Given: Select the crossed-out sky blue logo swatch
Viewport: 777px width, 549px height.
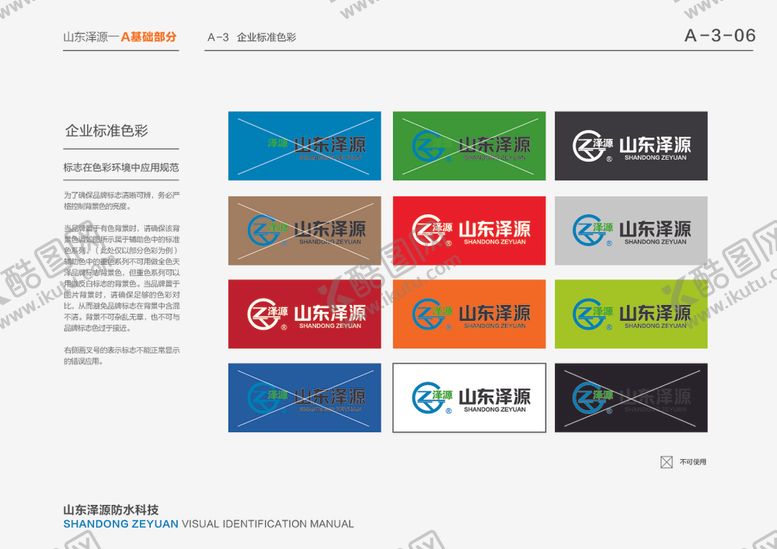Looking at the screenshot, I should [x=304, y=146].
